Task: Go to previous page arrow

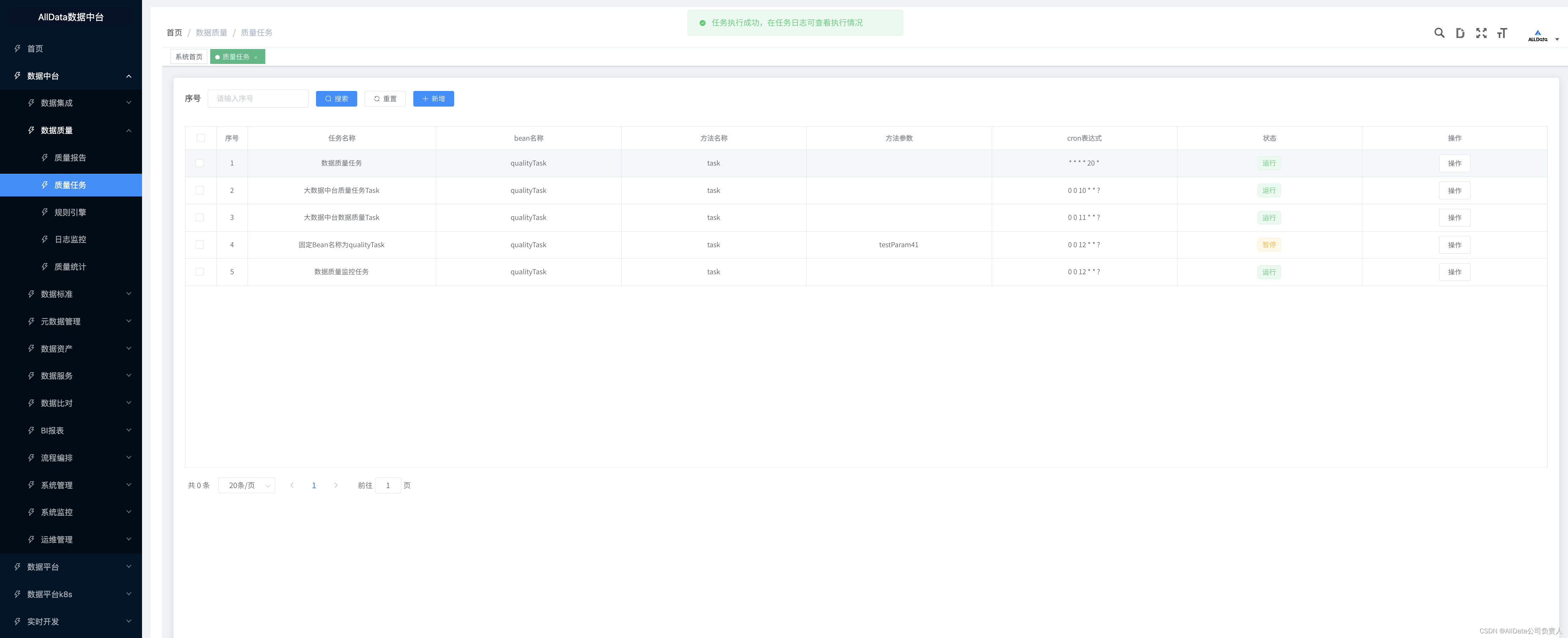Action: (x=292, y=485)
